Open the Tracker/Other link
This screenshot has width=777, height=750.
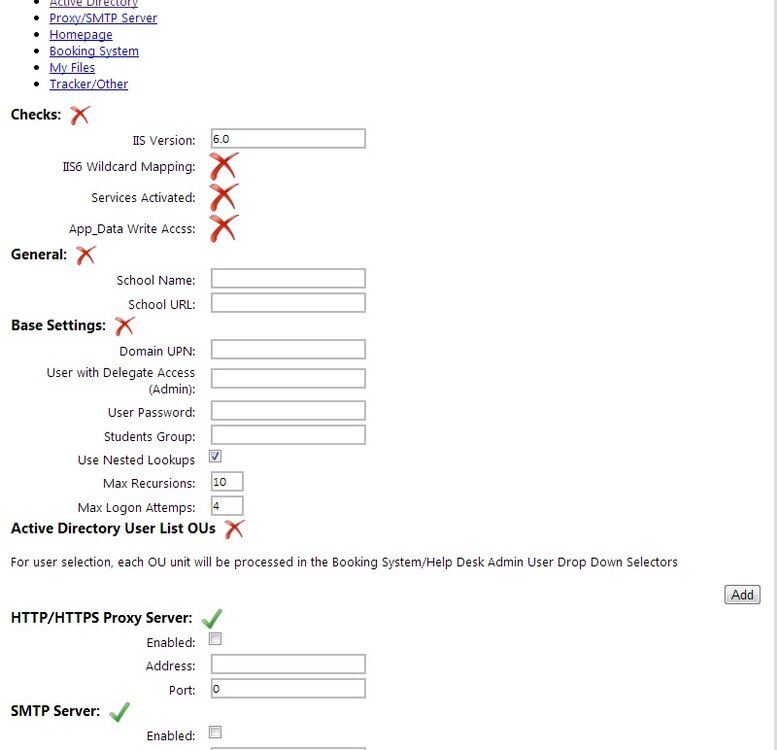coord(89,84)
